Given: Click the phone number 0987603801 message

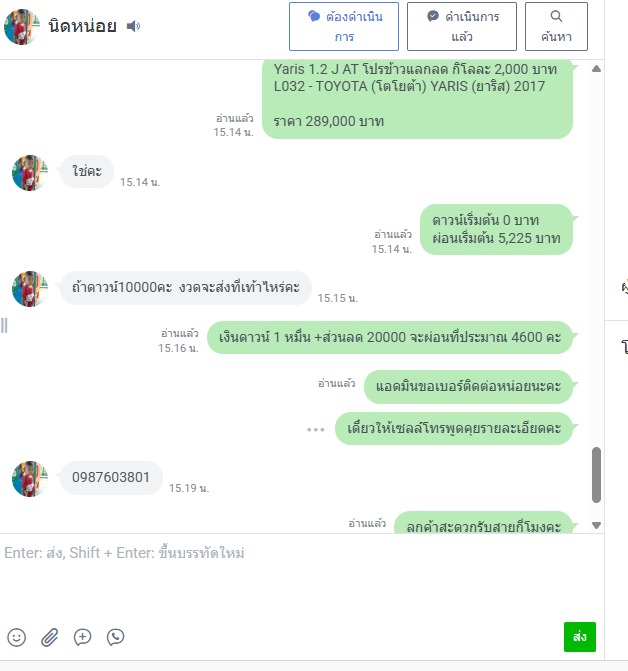Looking at the screenshot, I should point(111,478).
